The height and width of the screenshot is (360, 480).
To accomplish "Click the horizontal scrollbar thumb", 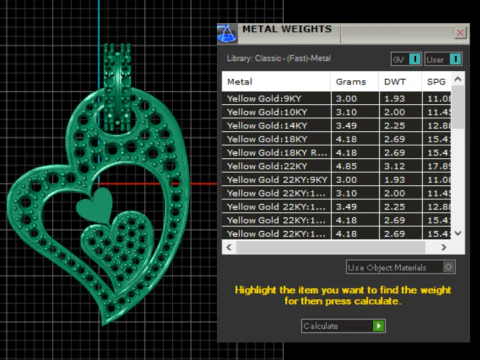I will [x=331, y=247].
